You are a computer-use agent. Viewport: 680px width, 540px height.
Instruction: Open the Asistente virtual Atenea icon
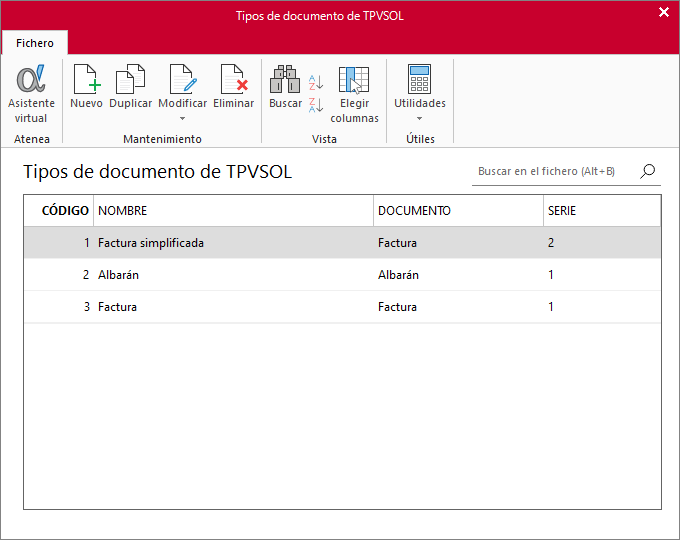tap(31, 93)
